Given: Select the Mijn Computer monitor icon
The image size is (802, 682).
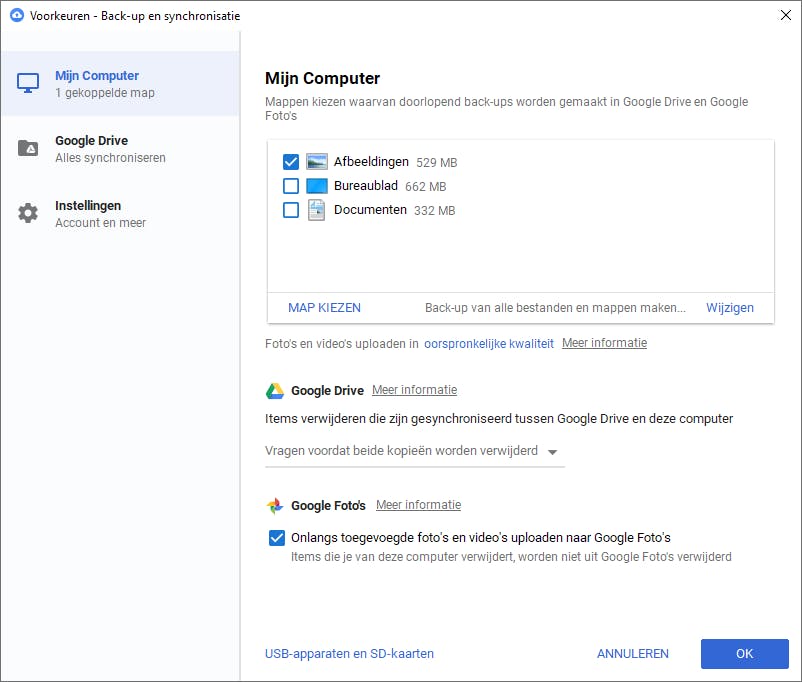Looking at the screenshot, I should pyautogui.click(x=27, y=83).
